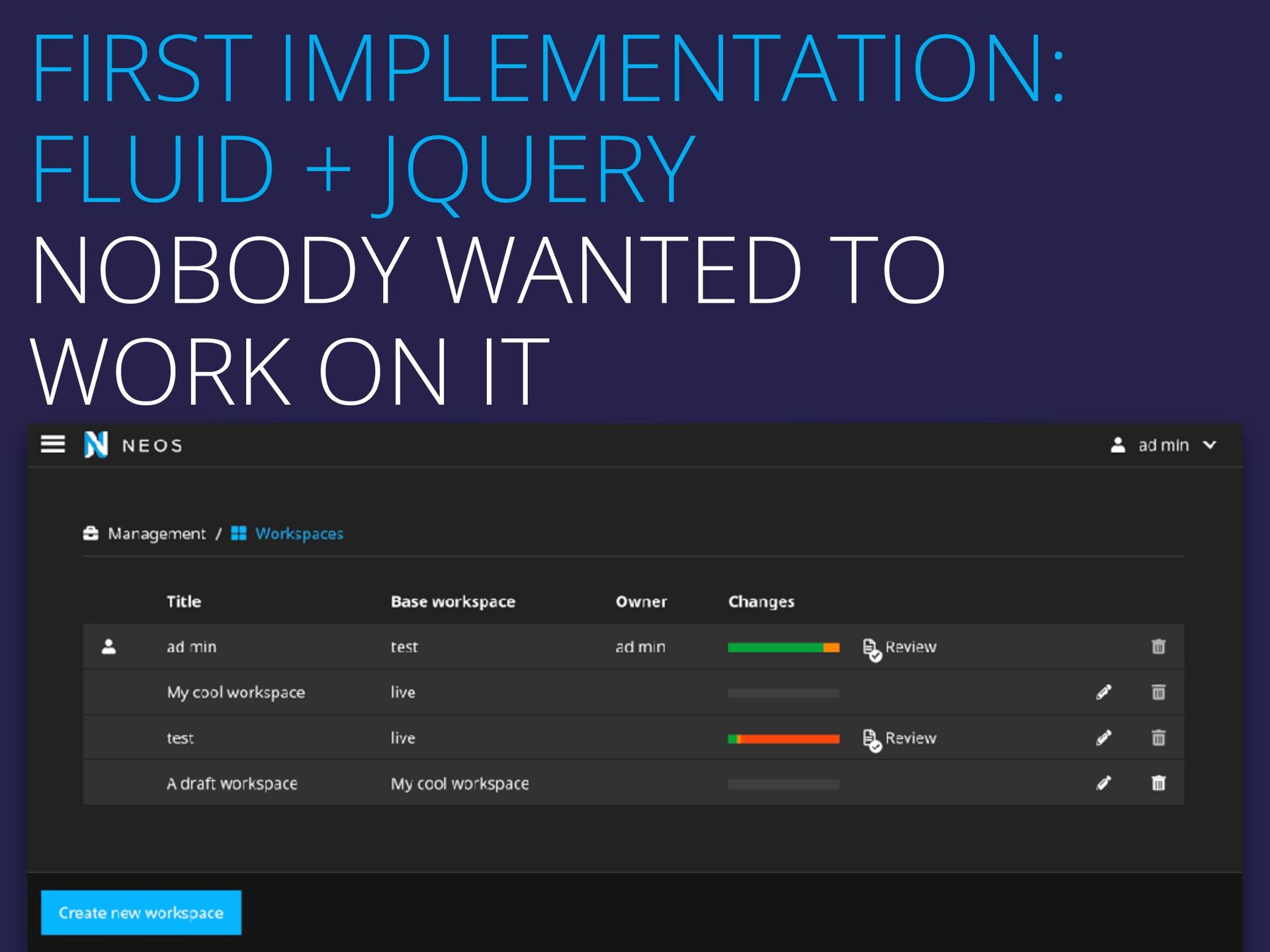Delete My cool workspace via trash icon

pos(1158,692)
